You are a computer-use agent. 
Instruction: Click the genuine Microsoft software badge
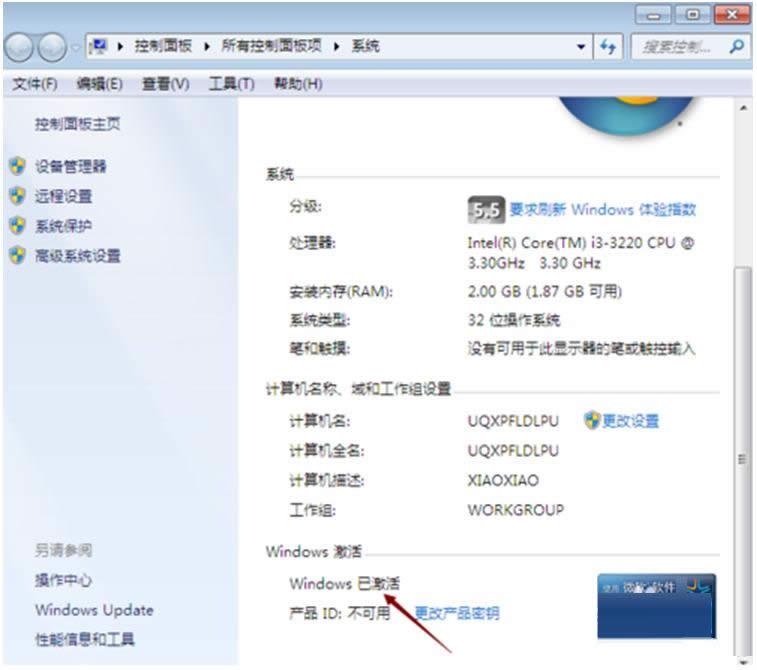coord(657,606)
